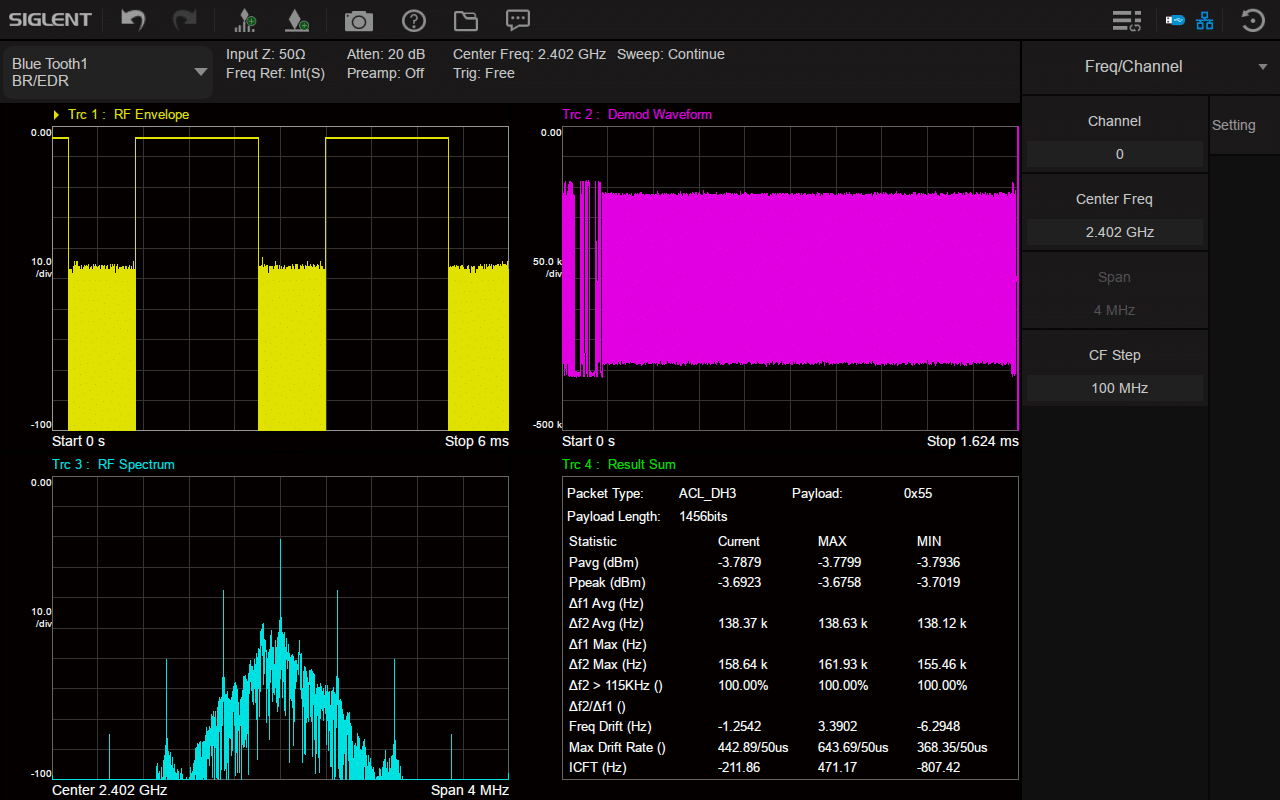Click the USB drive status icon
The width and height of the screenshot is (1280, 800).
coord(1175,20)
